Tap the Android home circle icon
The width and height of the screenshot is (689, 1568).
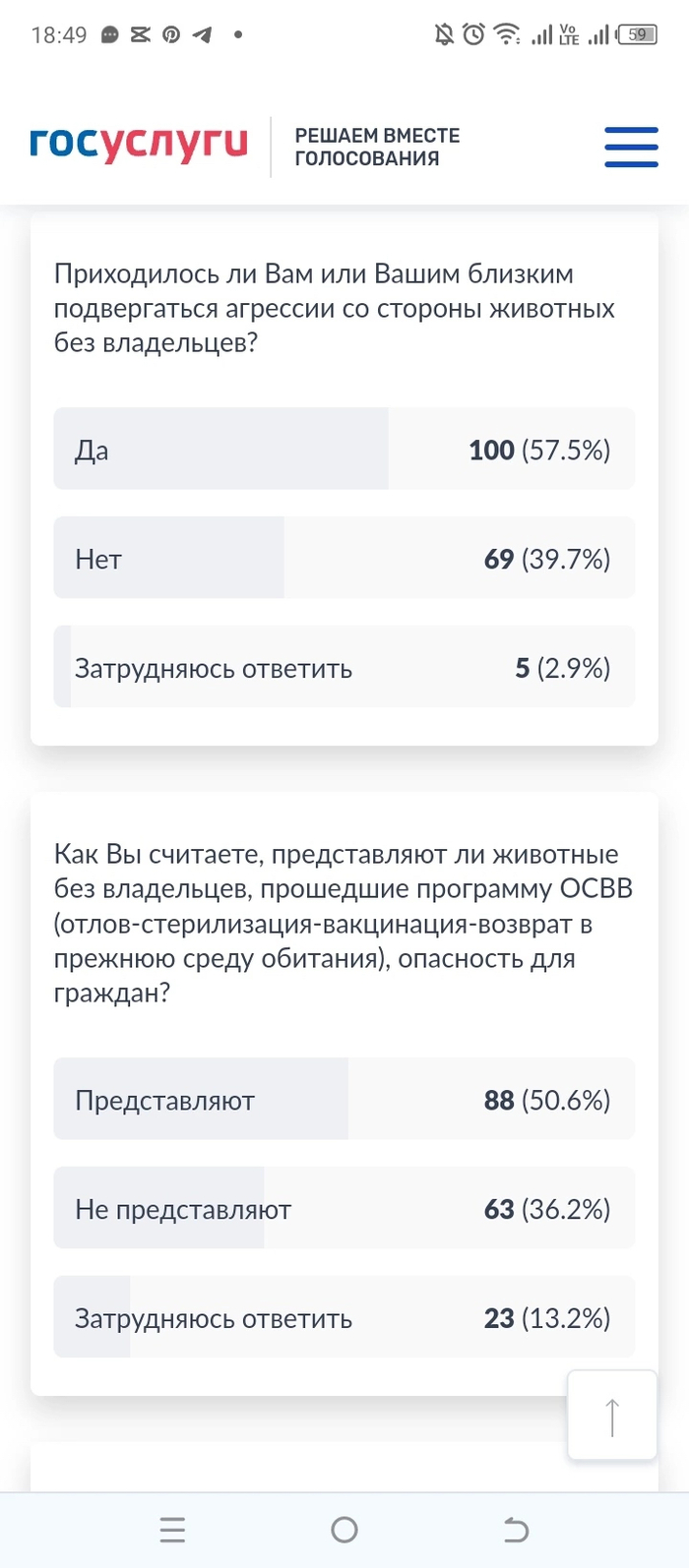point(344,1530)
